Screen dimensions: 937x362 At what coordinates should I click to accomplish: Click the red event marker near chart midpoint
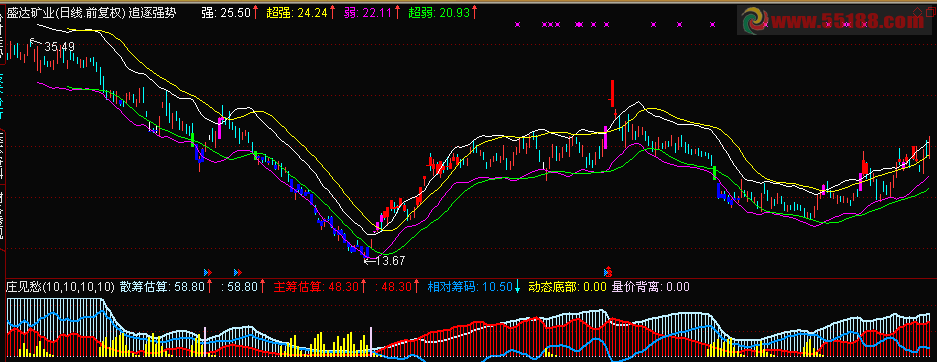[x=608, y=271]
